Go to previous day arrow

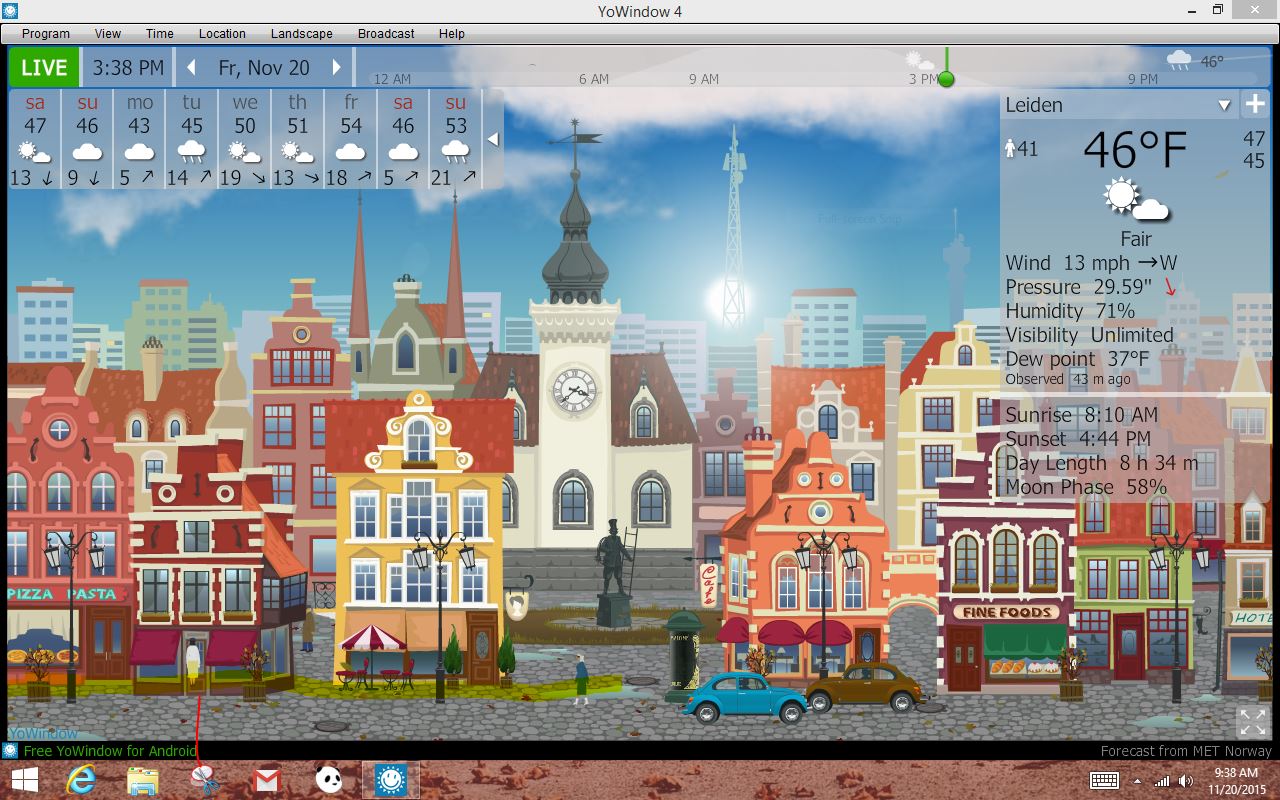(x=192, y=68)
